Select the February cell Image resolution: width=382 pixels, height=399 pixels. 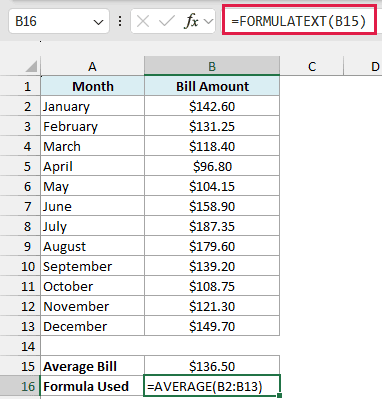(93, 126)
